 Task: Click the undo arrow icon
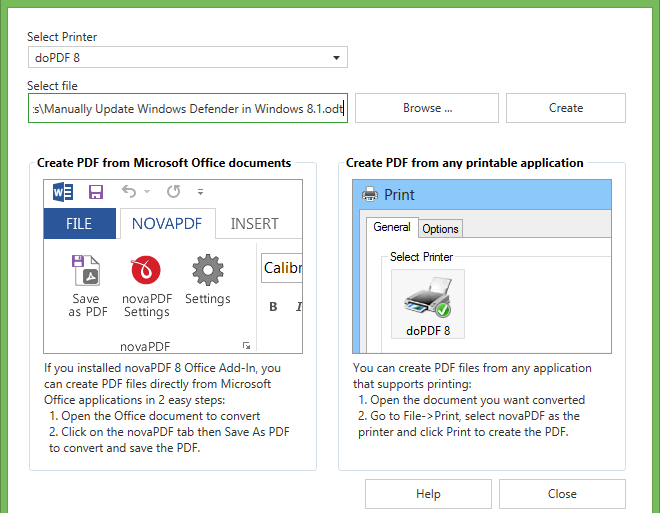pos(128,191)
